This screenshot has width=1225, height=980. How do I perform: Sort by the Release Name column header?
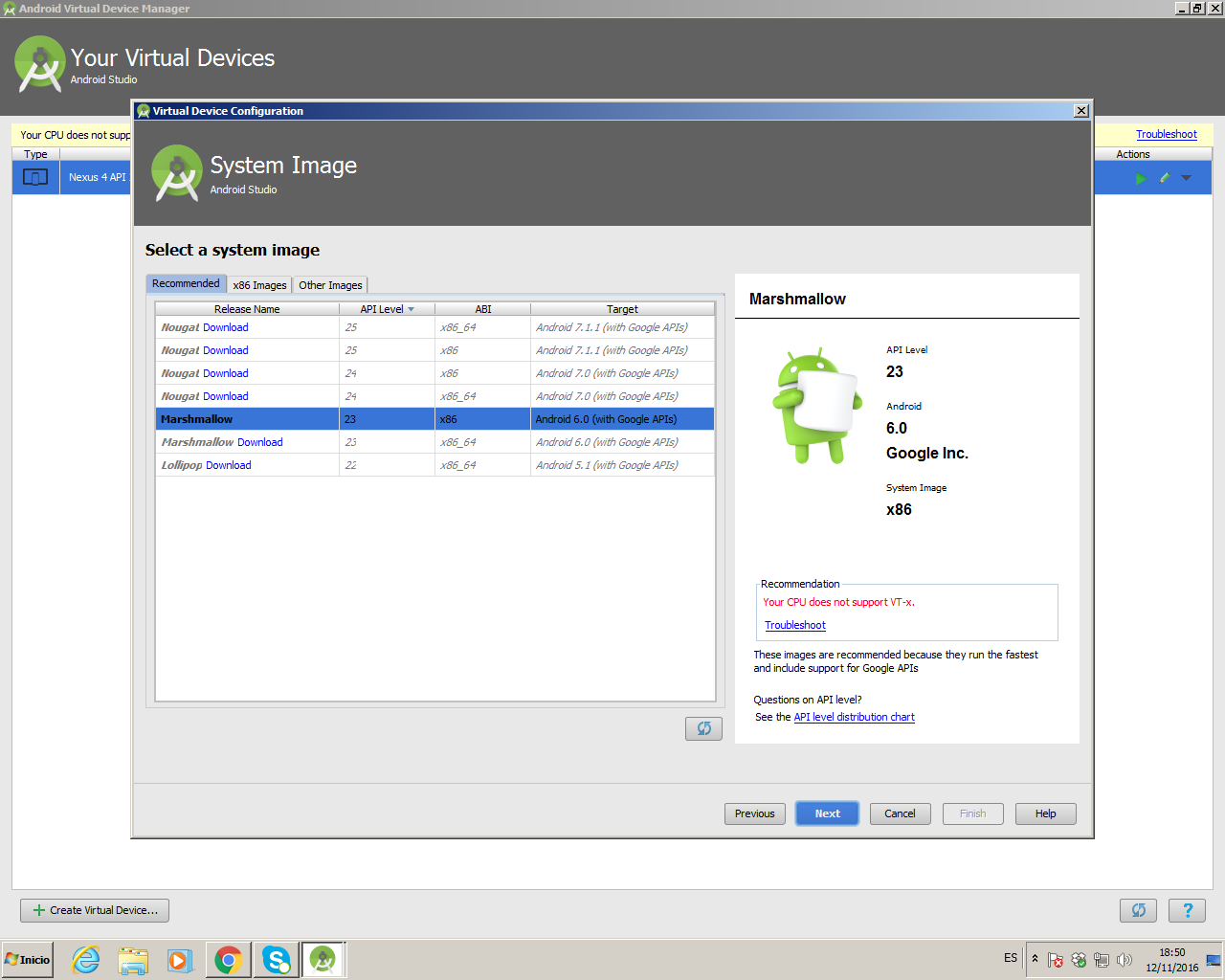click(x=247, y=309)
